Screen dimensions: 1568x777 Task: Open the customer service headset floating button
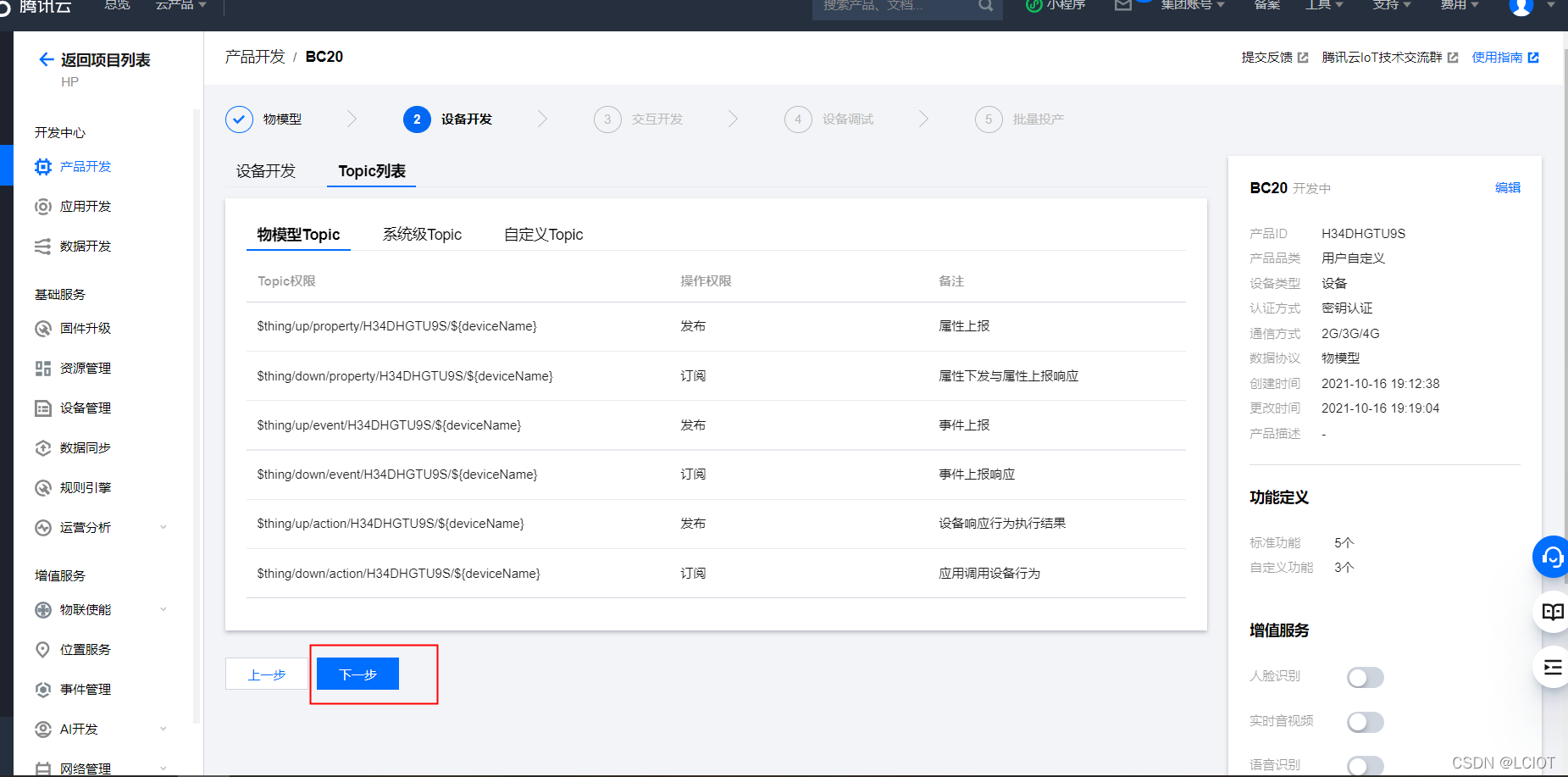1552,557
